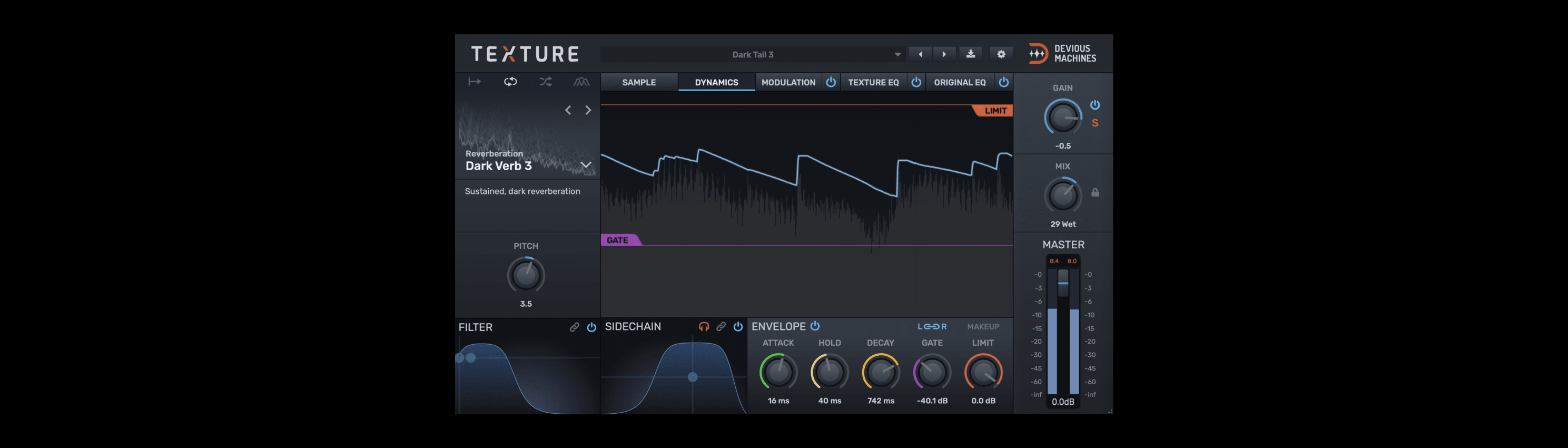Click the 8.0 right peak readout
This screenshot has height=448, width=1568.
click(x=1072, y=261)
